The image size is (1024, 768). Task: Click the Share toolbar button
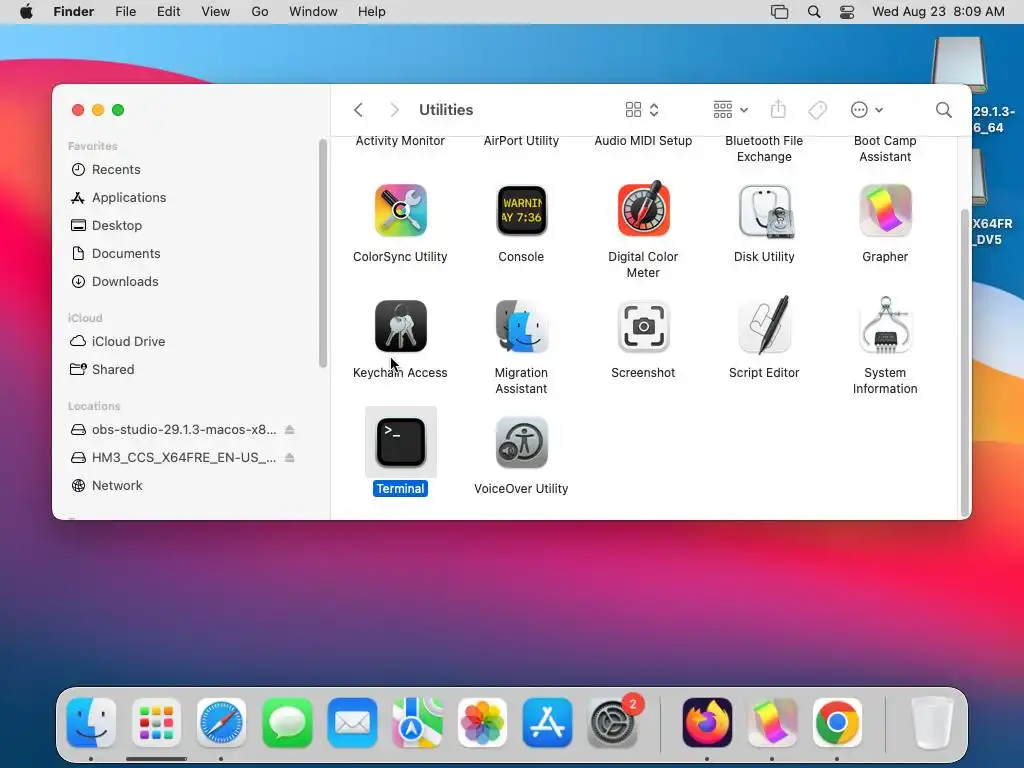coord(778,109)
